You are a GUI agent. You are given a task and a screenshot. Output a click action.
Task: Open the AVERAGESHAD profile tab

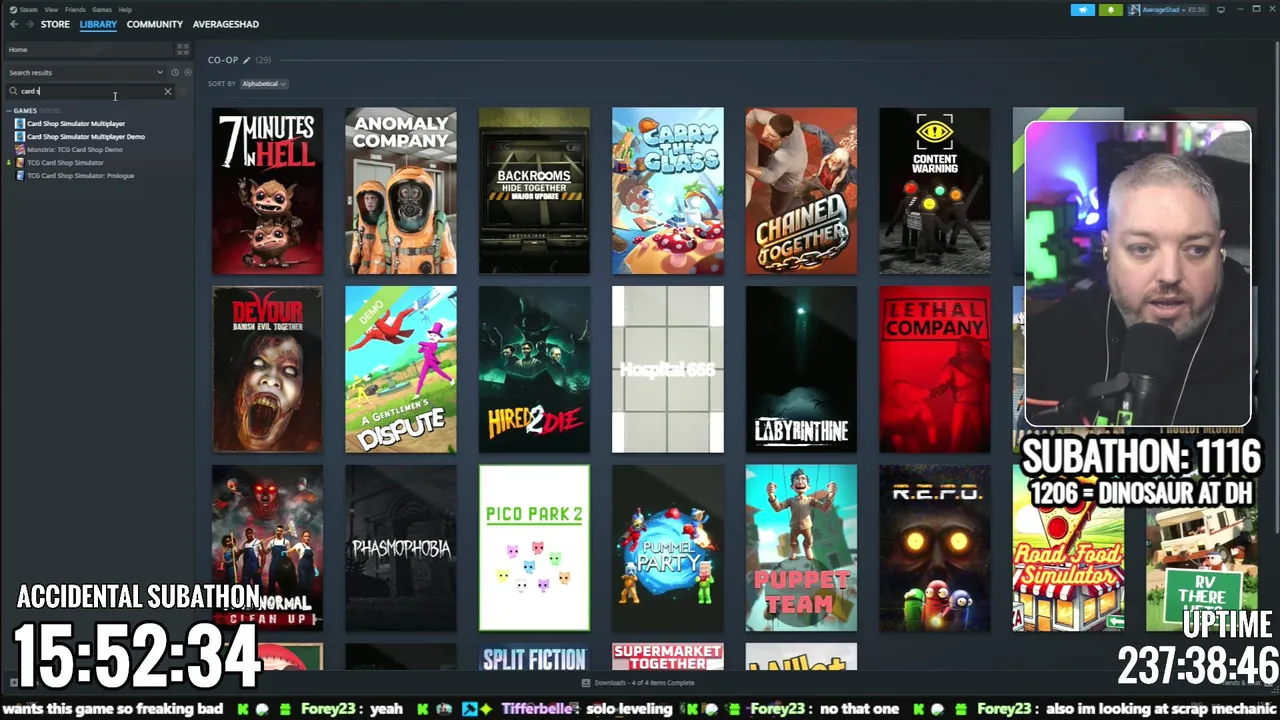coord(226,24)
